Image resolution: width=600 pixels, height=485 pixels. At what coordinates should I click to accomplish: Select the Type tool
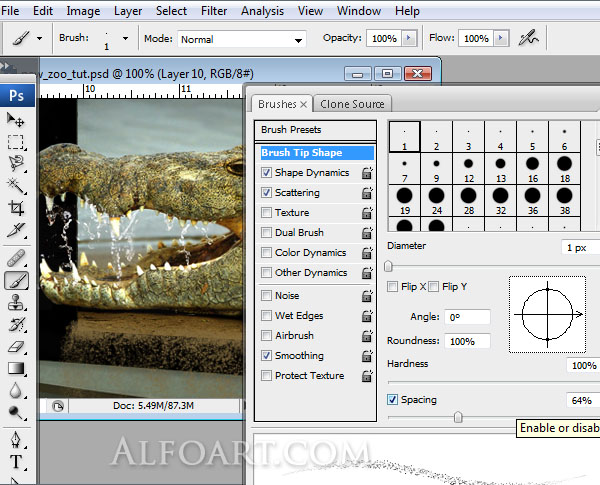pyautogui.click(x=16, y=462)
